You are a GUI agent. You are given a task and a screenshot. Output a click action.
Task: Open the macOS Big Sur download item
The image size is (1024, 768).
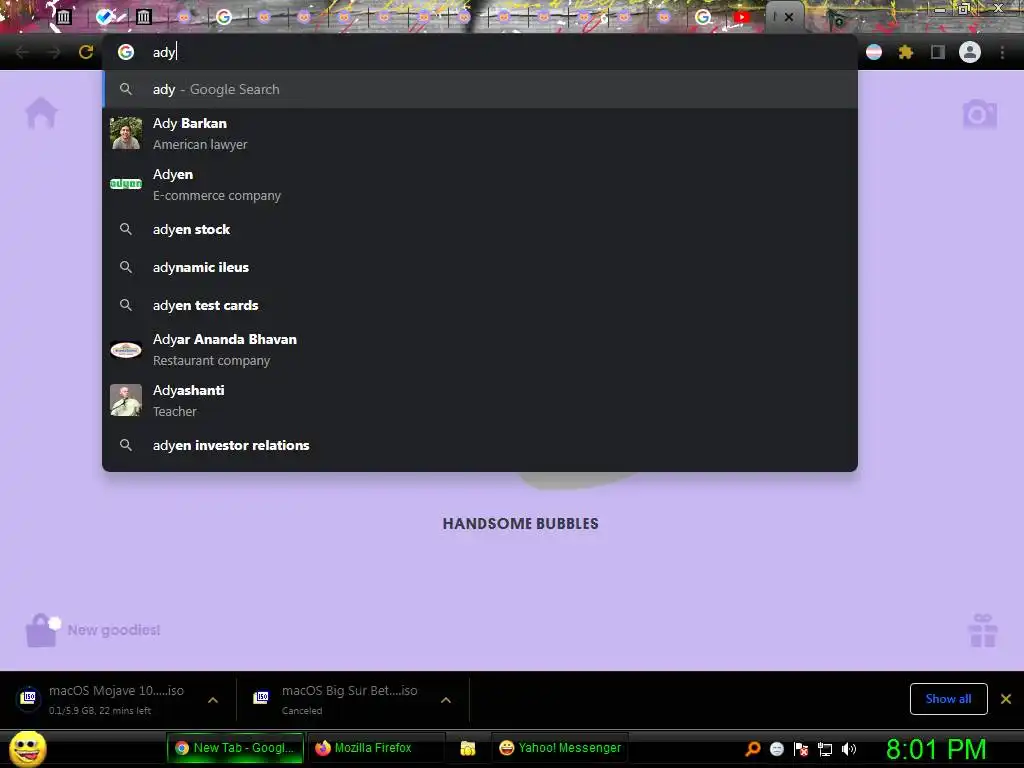coord(338,699)
